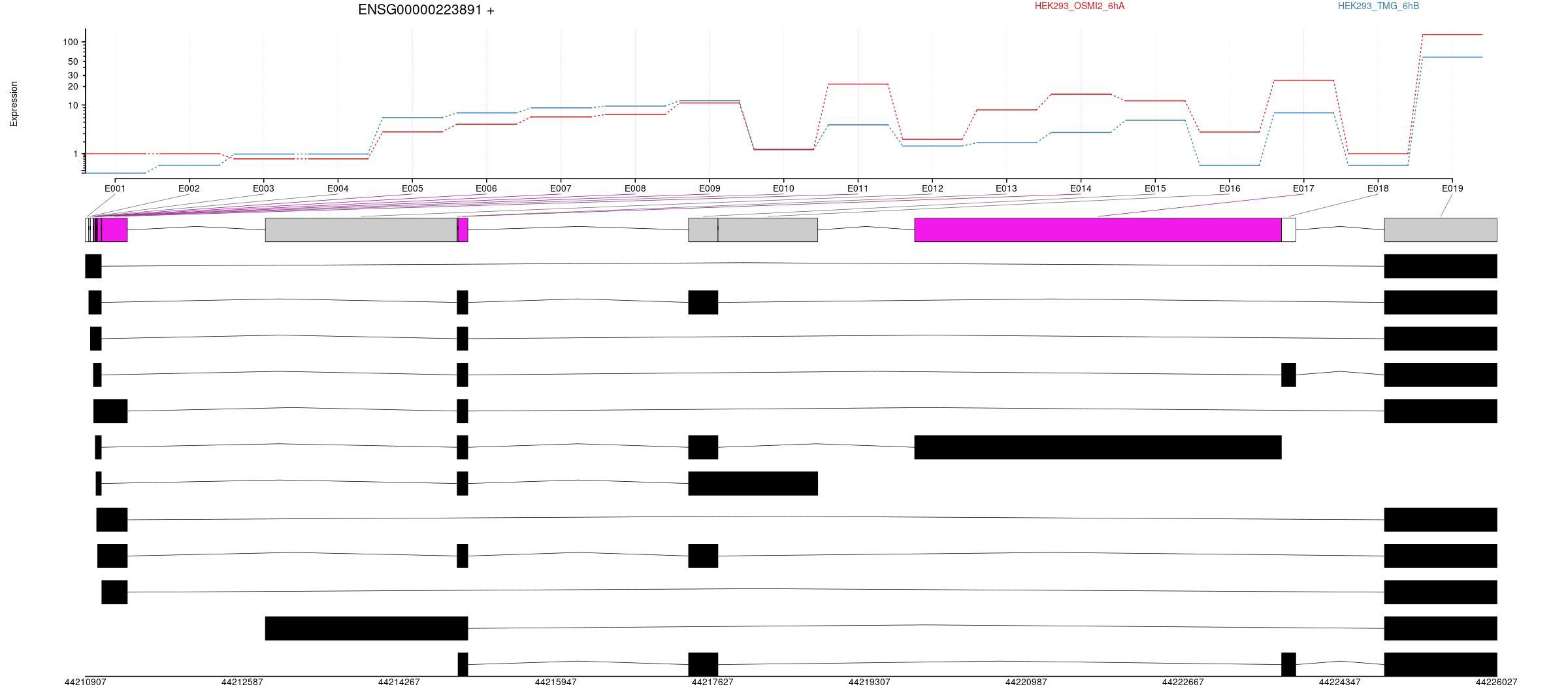Select the red HEK293_OSMI2_6hA legend label
This screenshot has height=693, width=1568.
coord(1079,7)
